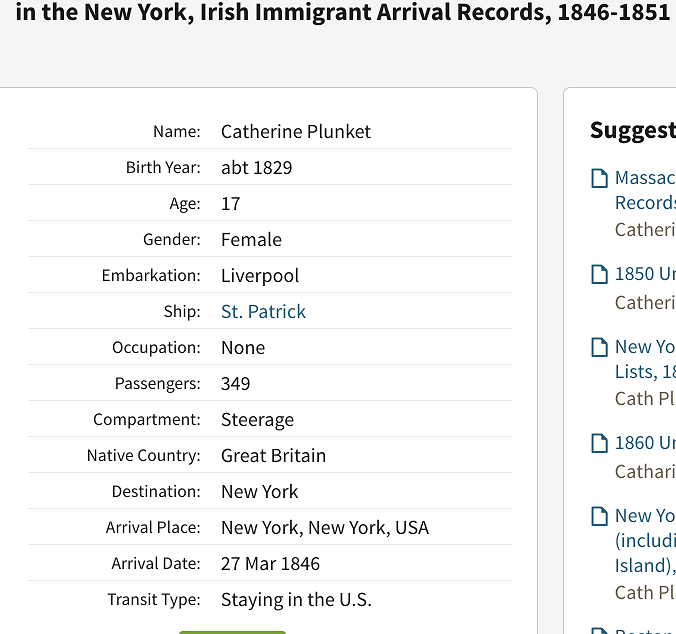Image resolution: width=676 pixels, height=634 pixels.
Task: Click the Catherine Plunket name value
Action: click(296, 132)
